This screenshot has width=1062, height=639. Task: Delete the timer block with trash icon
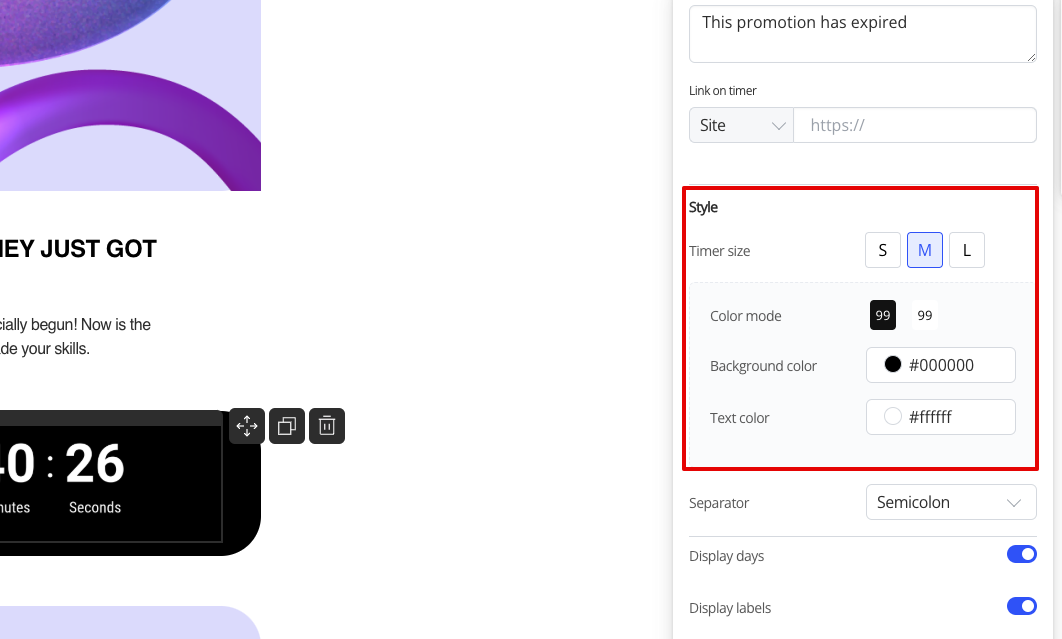pos(327,426)
